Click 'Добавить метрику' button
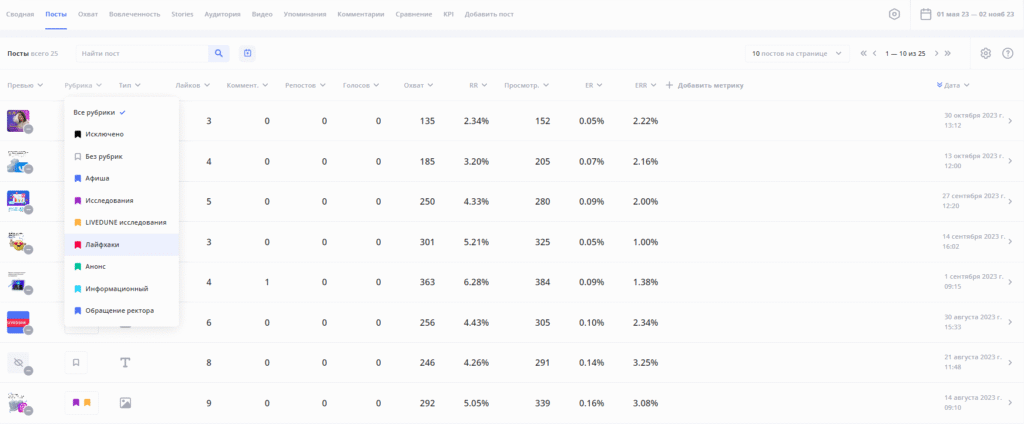Image resolution: width=1024 pixels, height=424 pixels. 705,85
